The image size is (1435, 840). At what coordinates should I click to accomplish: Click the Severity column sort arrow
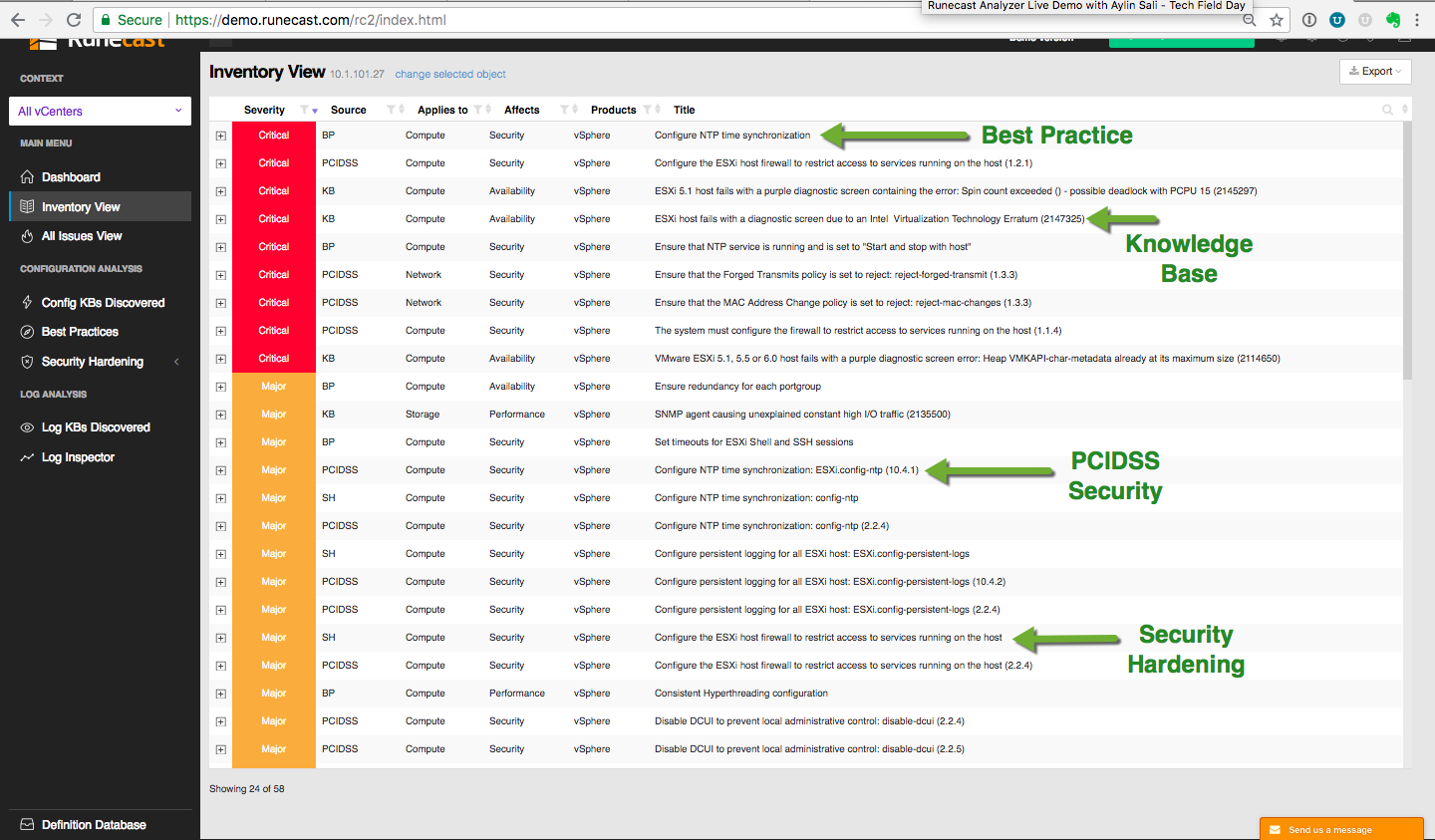[x=315, y=111]
